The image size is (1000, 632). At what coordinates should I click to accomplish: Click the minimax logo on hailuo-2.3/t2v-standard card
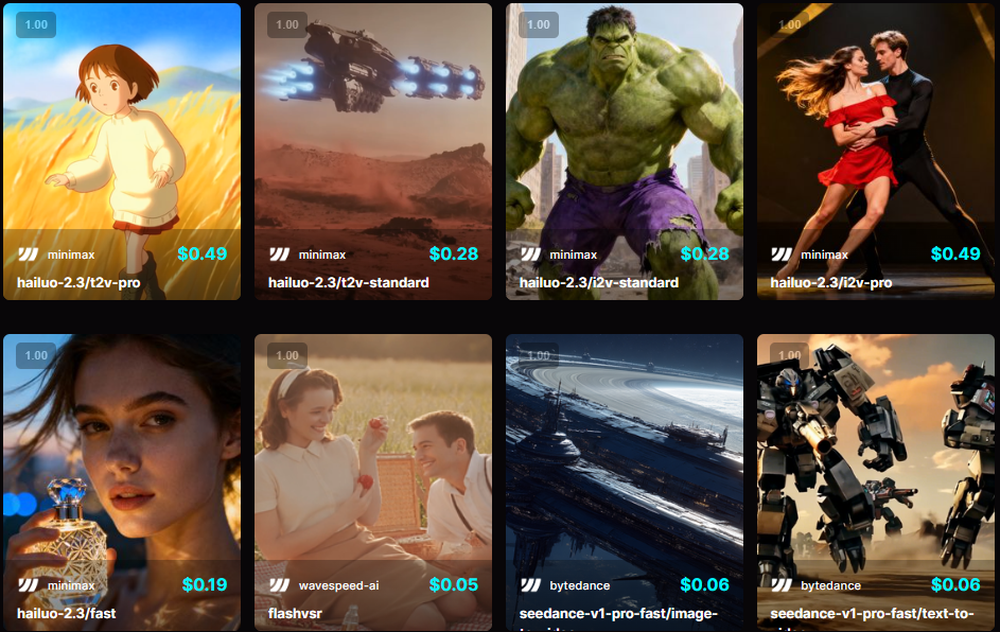tap(279, 254)
